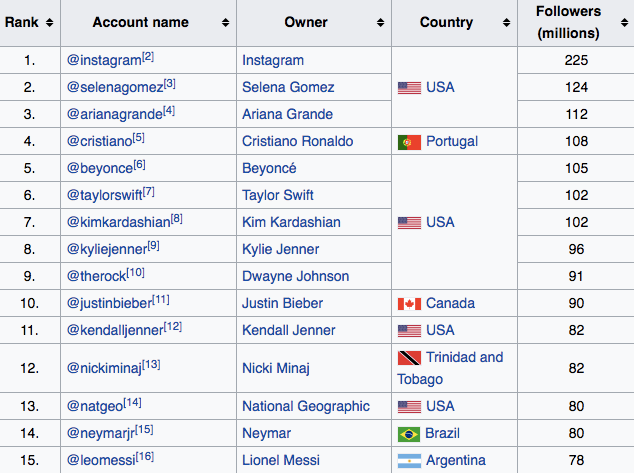The width and height of the screenshot is (634, 473).
Task: Open the @selenagomez account link
Action: pyautogui.click(x=115, y=87)
